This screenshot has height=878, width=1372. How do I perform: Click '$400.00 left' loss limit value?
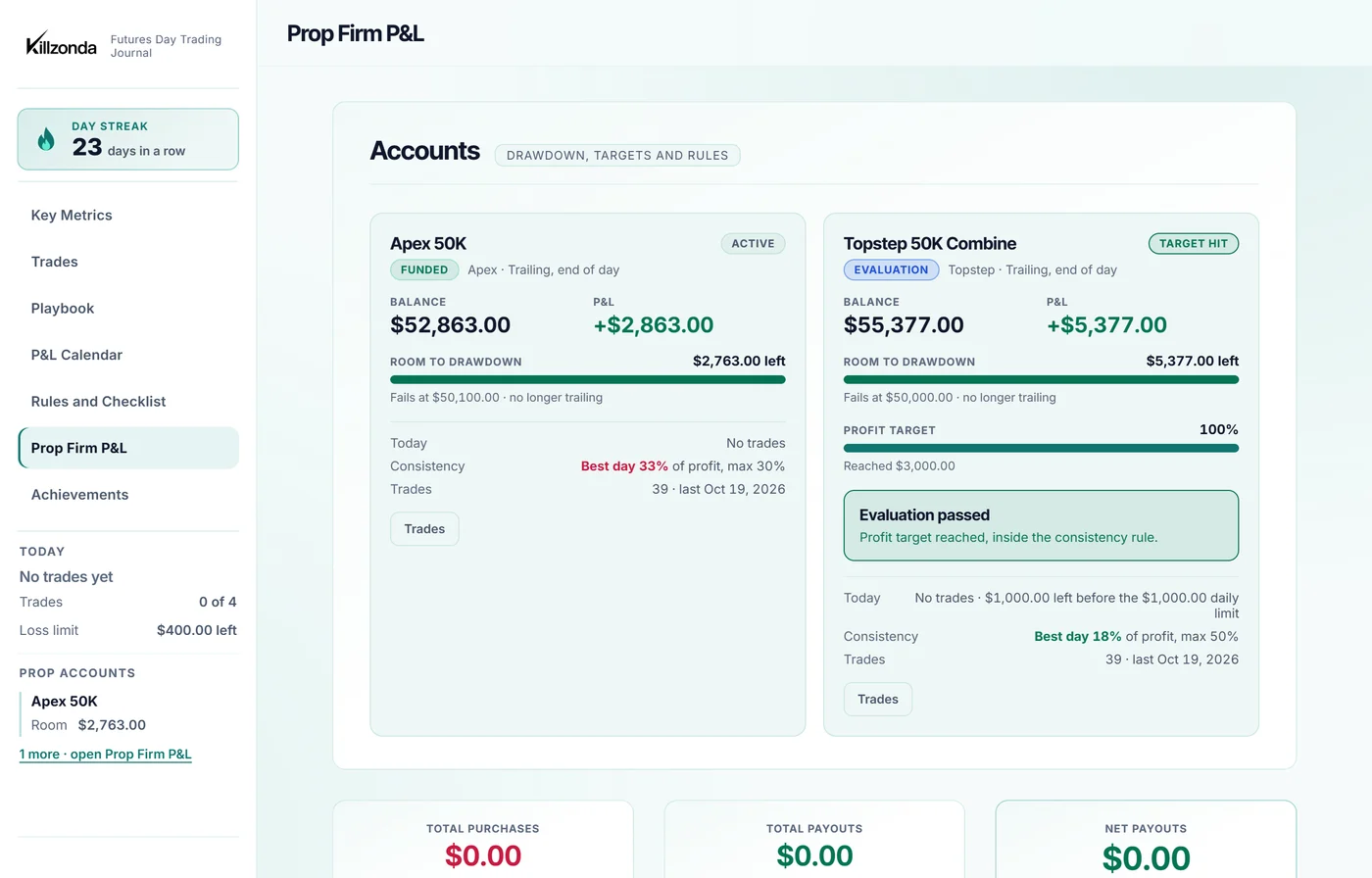coord(197,631)
